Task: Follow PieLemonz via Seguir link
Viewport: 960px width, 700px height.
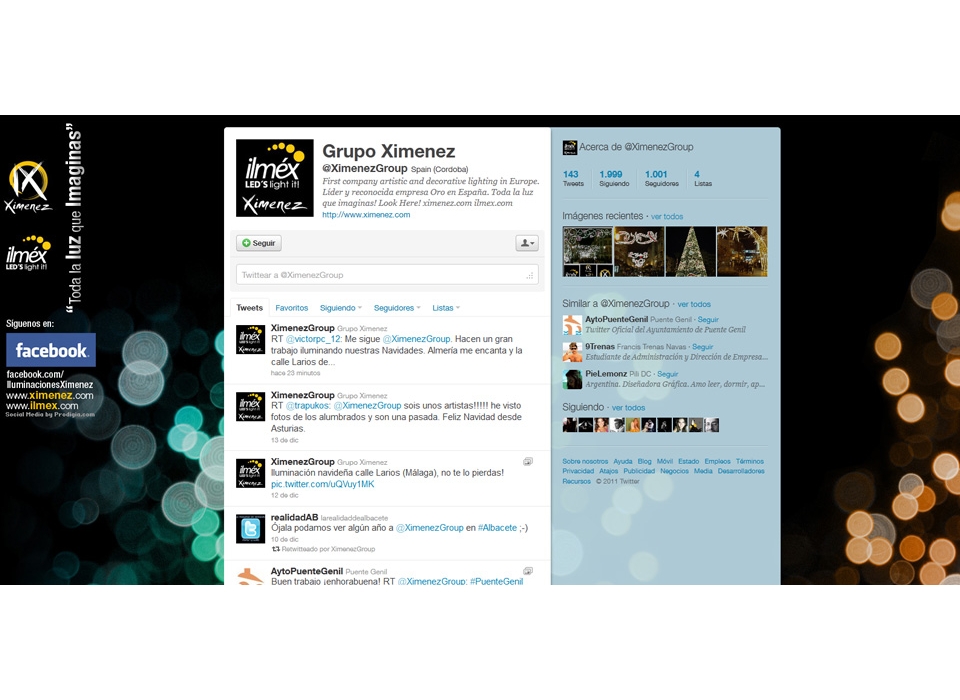Action: (667, 374)
